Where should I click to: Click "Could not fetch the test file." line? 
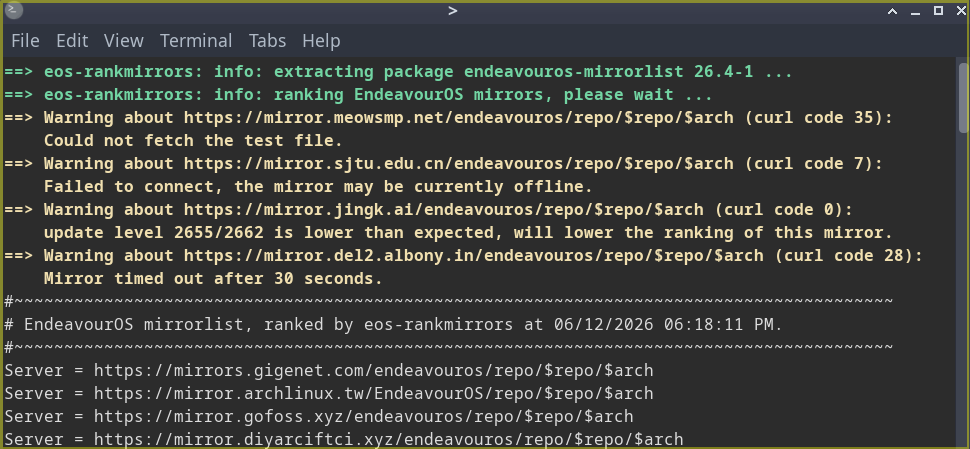pyautogui.click(x=193, y=140)
